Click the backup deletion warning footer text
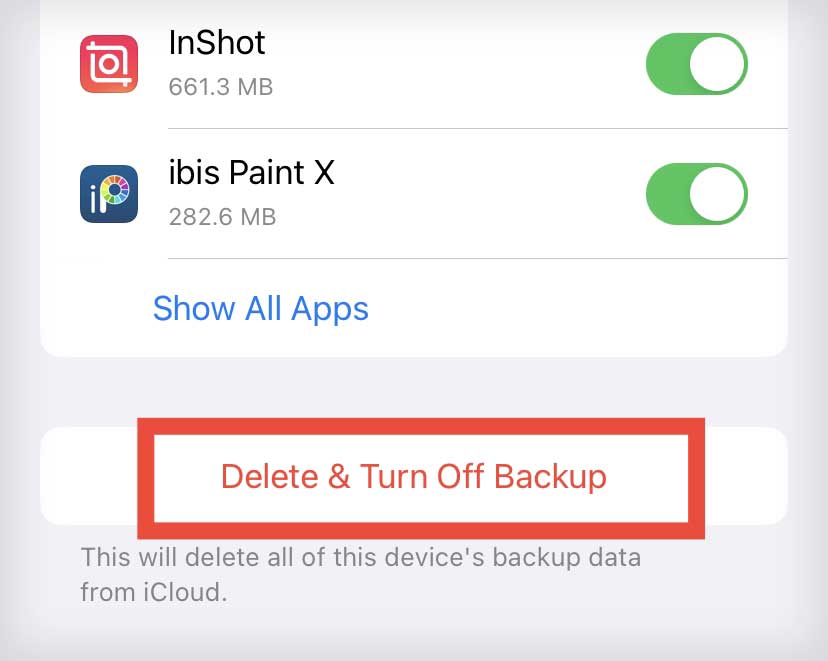The width and height of the screenshot is (828, 661). point(361,575)
